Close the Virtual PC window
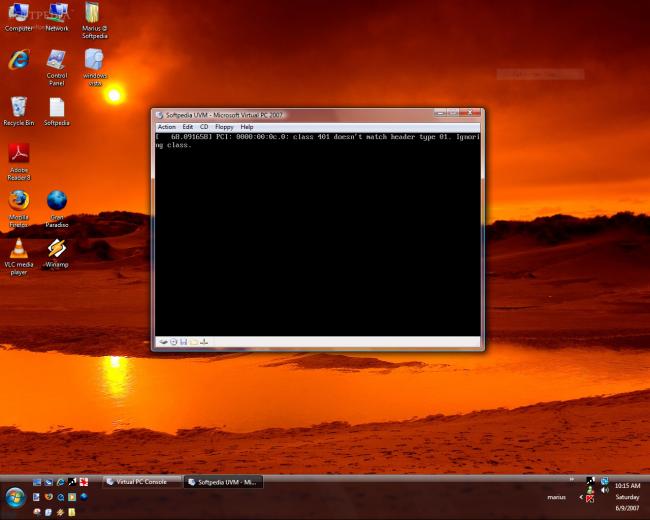 [471, 112]
